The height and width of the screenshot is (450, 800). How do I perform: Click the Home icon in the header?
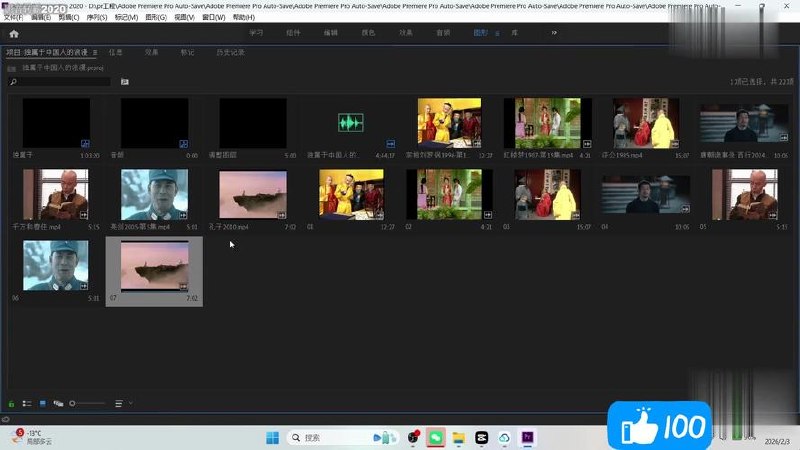(x=14, y=34)
